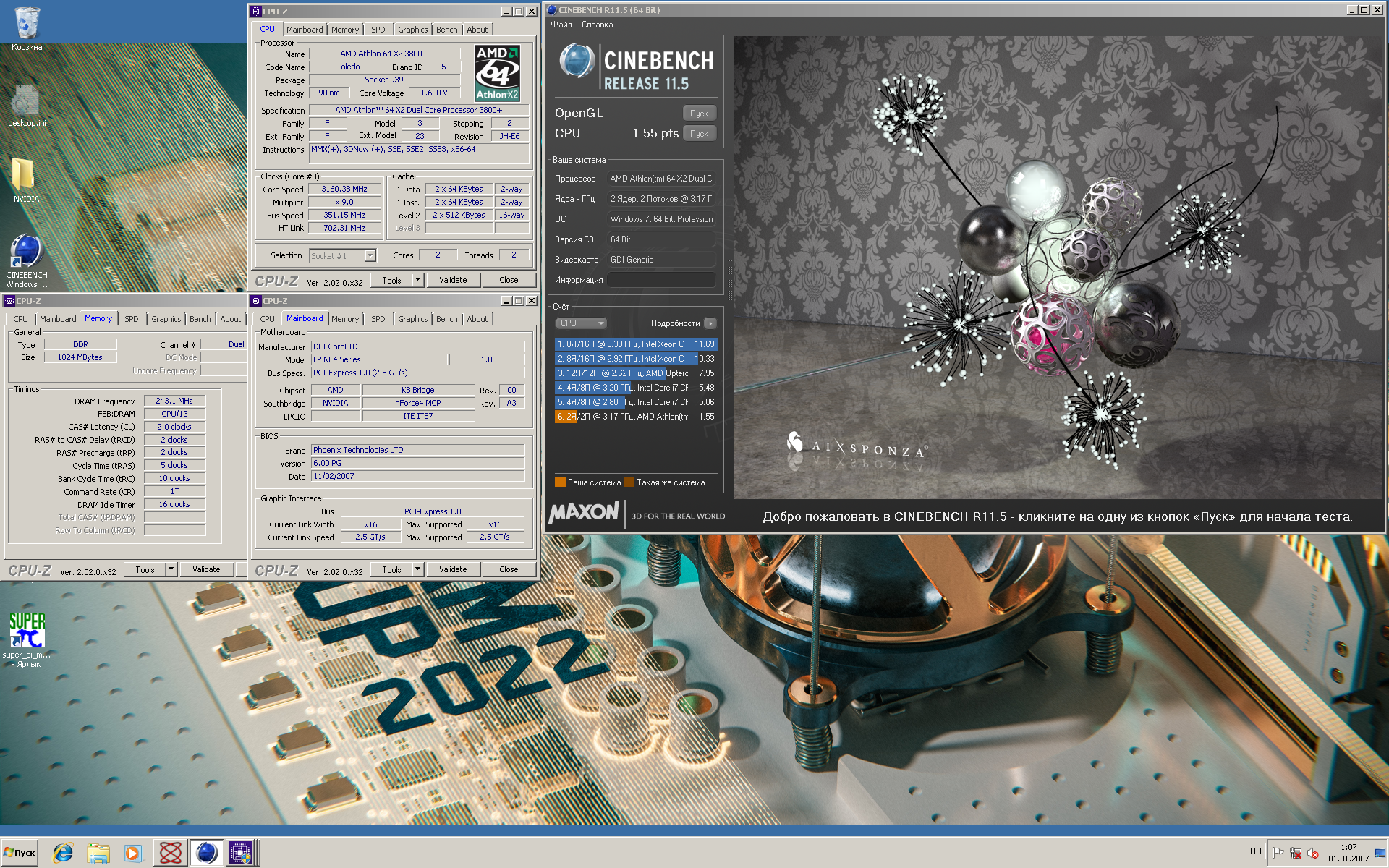Click Подробности arrow button in CINEBENCH
Image resolution: width=1389 pixels, height=868 pixels.
[x=710, y=323]
